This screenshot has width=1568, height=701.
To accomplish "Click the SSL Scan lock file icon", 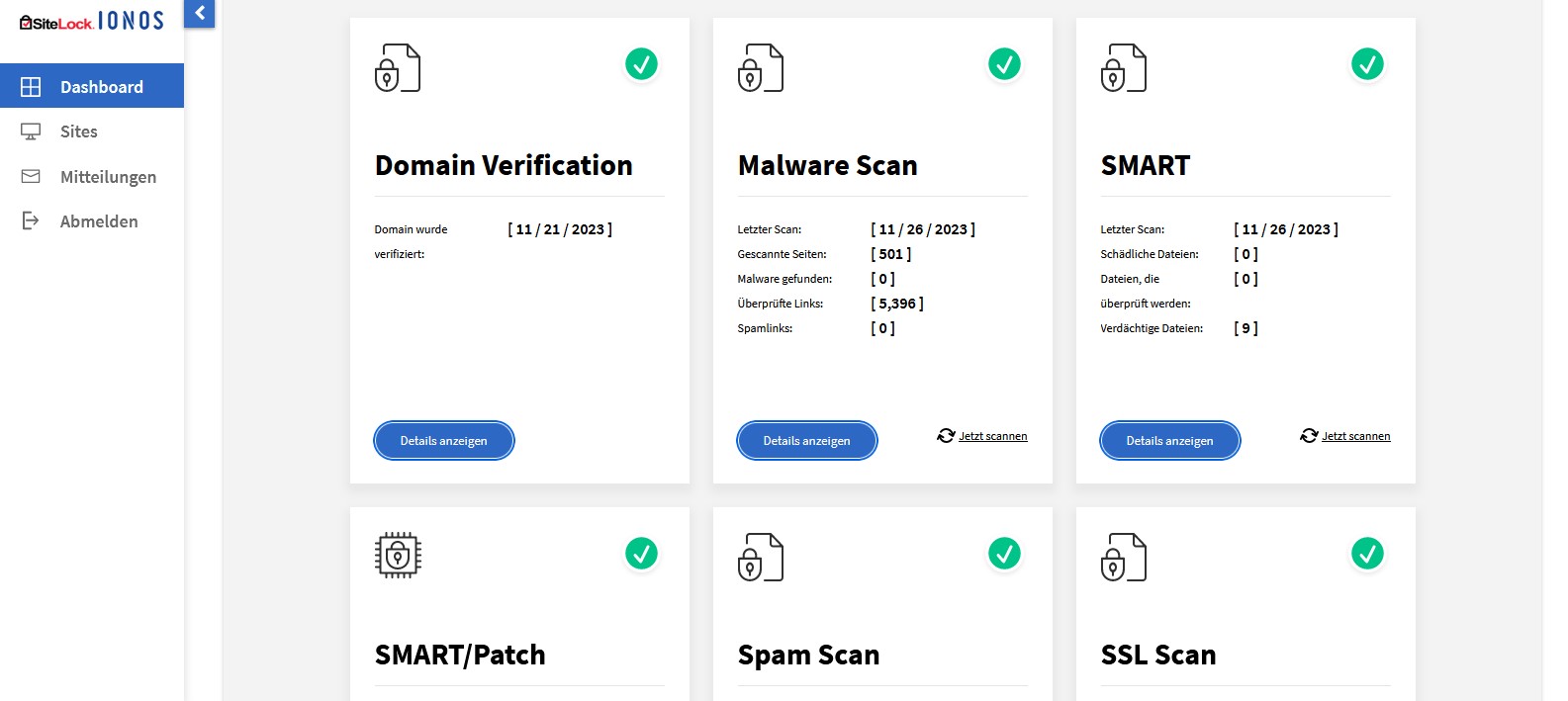I will (x=1124, y=558).
